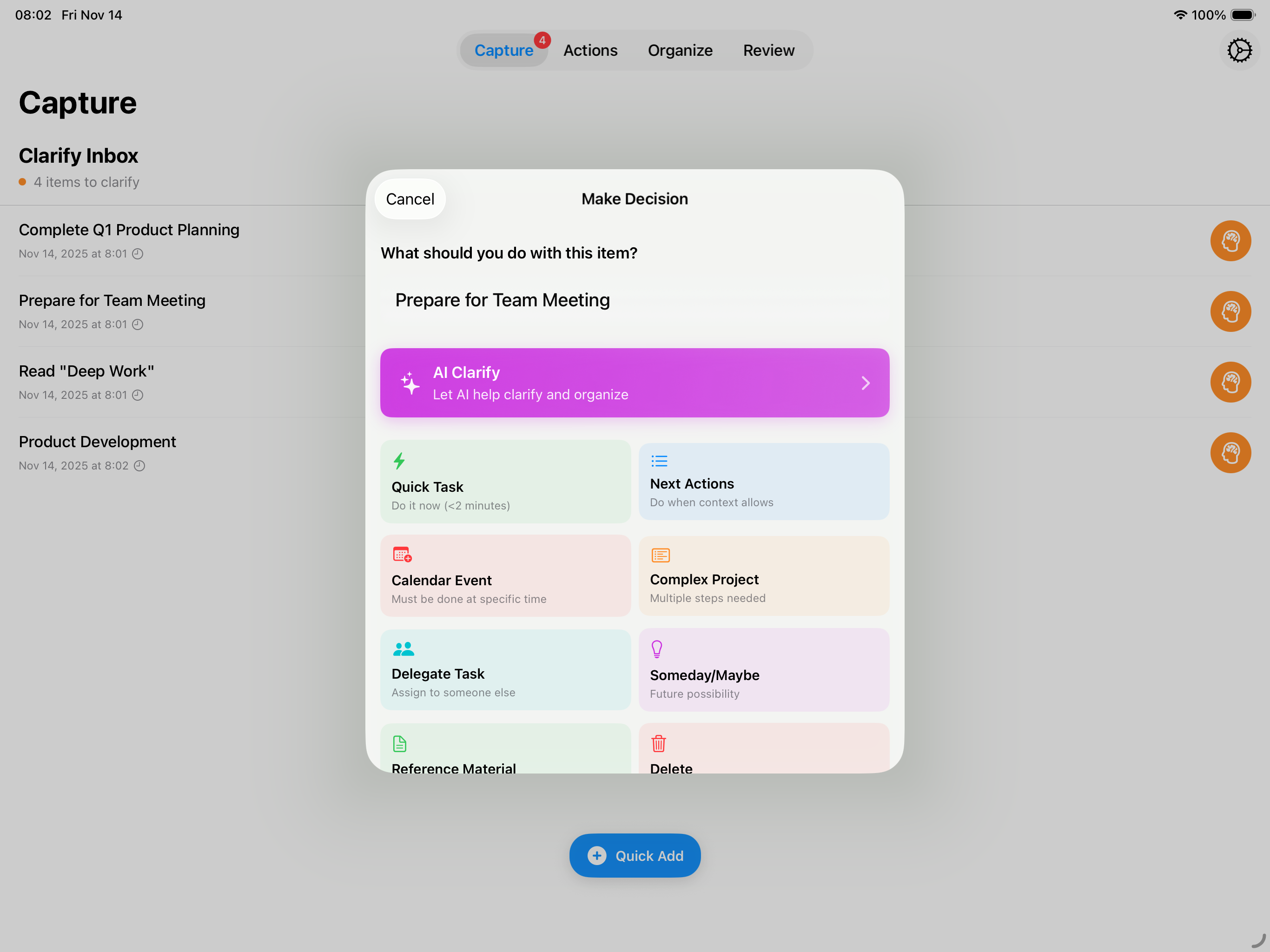Expand AI Clarify with the chevron arrow
This screenshot has height=952, width=1270.
pyautogui.click(x=865, y=383)
